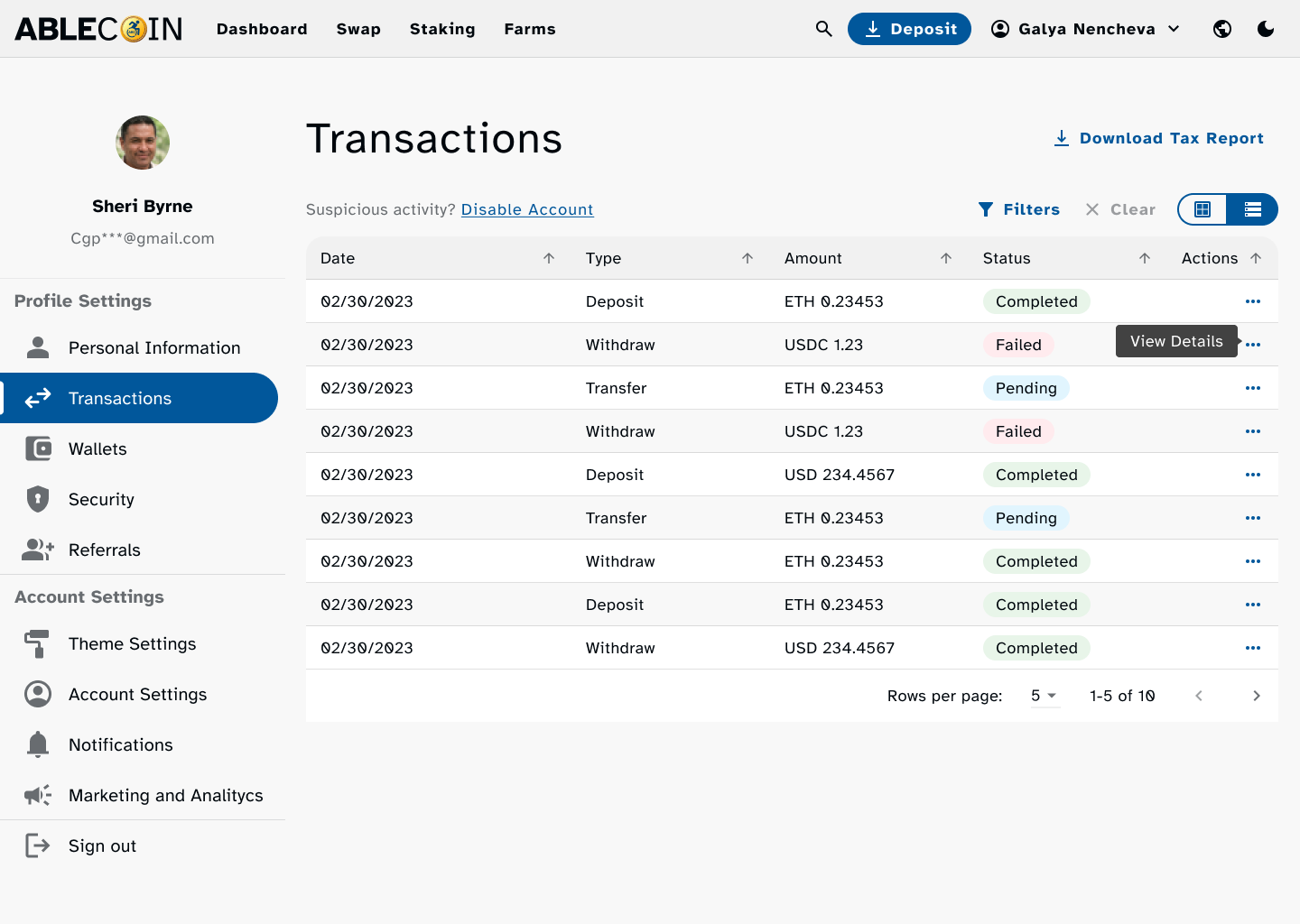Viewport: 1300px width, 924px height.
Task: Open the language globe icon
Action: (x=1222, y=29)
